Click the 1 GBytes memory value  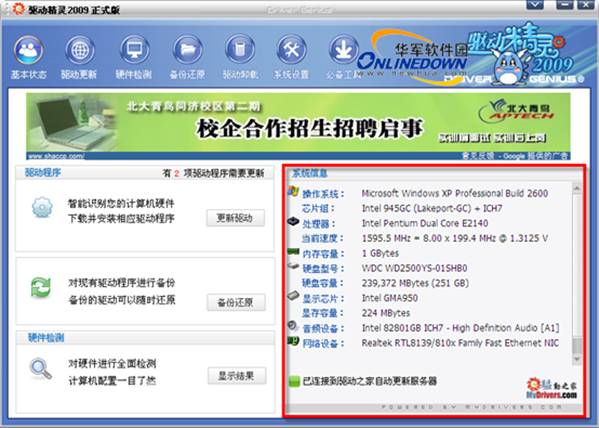pyautogui.click(x=380, y=253)
